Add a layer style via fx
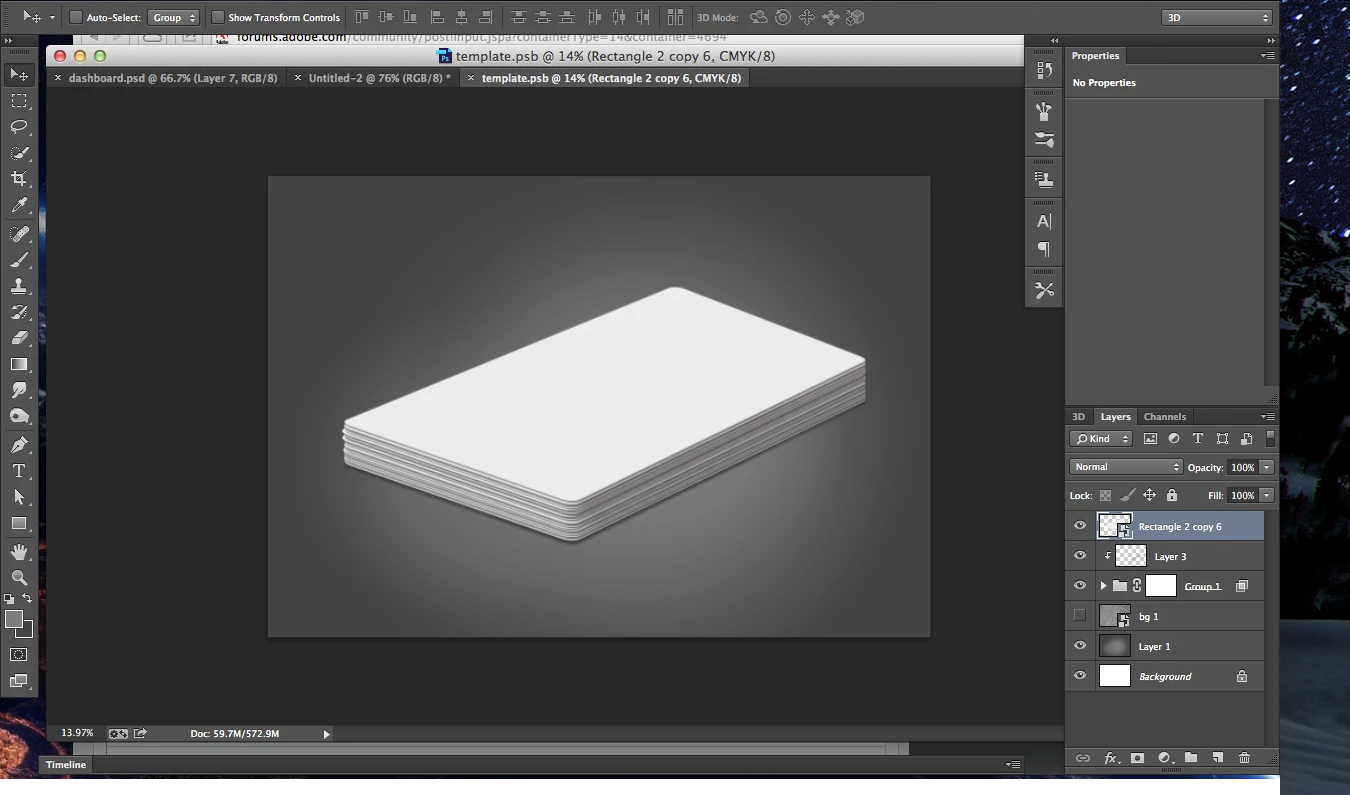Viewport: 1350px width, 795px height. pyautogui.click(x=1110, y=758)
